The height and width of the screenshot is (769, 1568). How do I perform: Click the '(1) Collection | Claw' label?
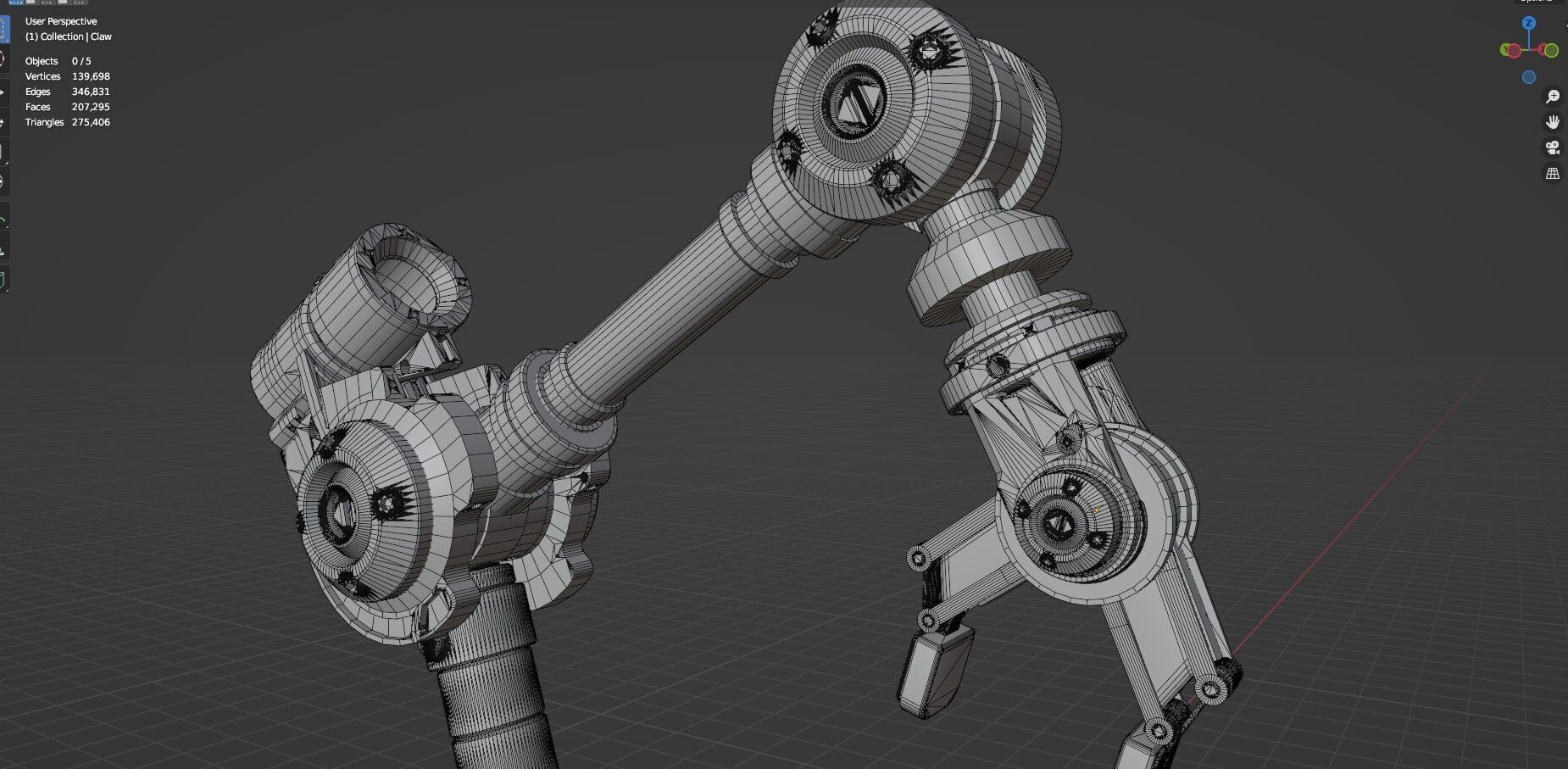coord(69,36)
